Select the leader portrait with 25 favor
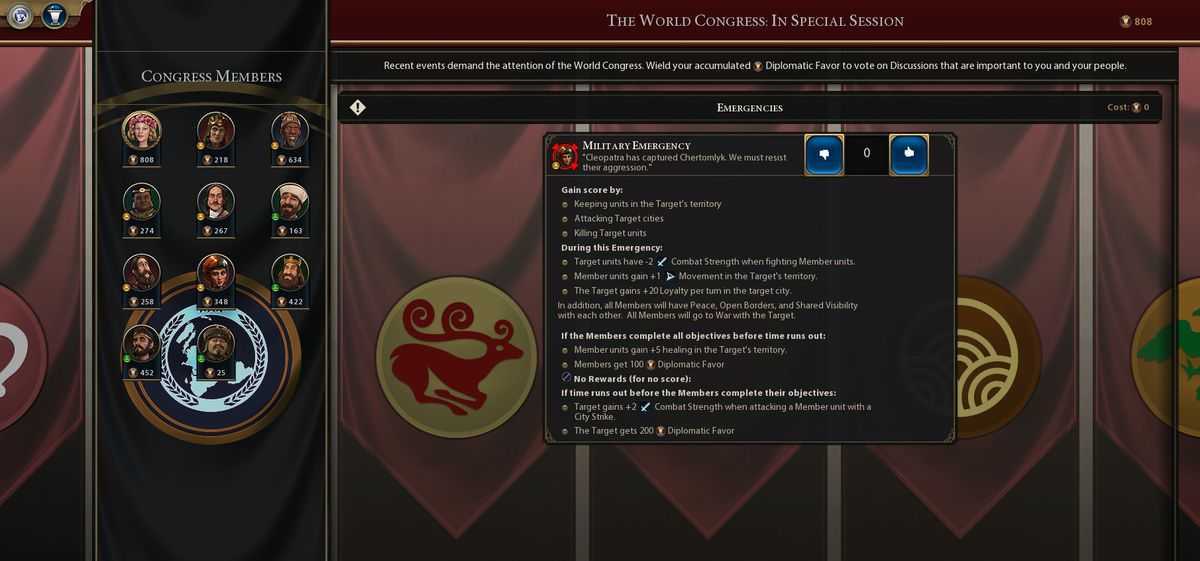Viewport: 1200px width, 561px height. coord(215,343)
